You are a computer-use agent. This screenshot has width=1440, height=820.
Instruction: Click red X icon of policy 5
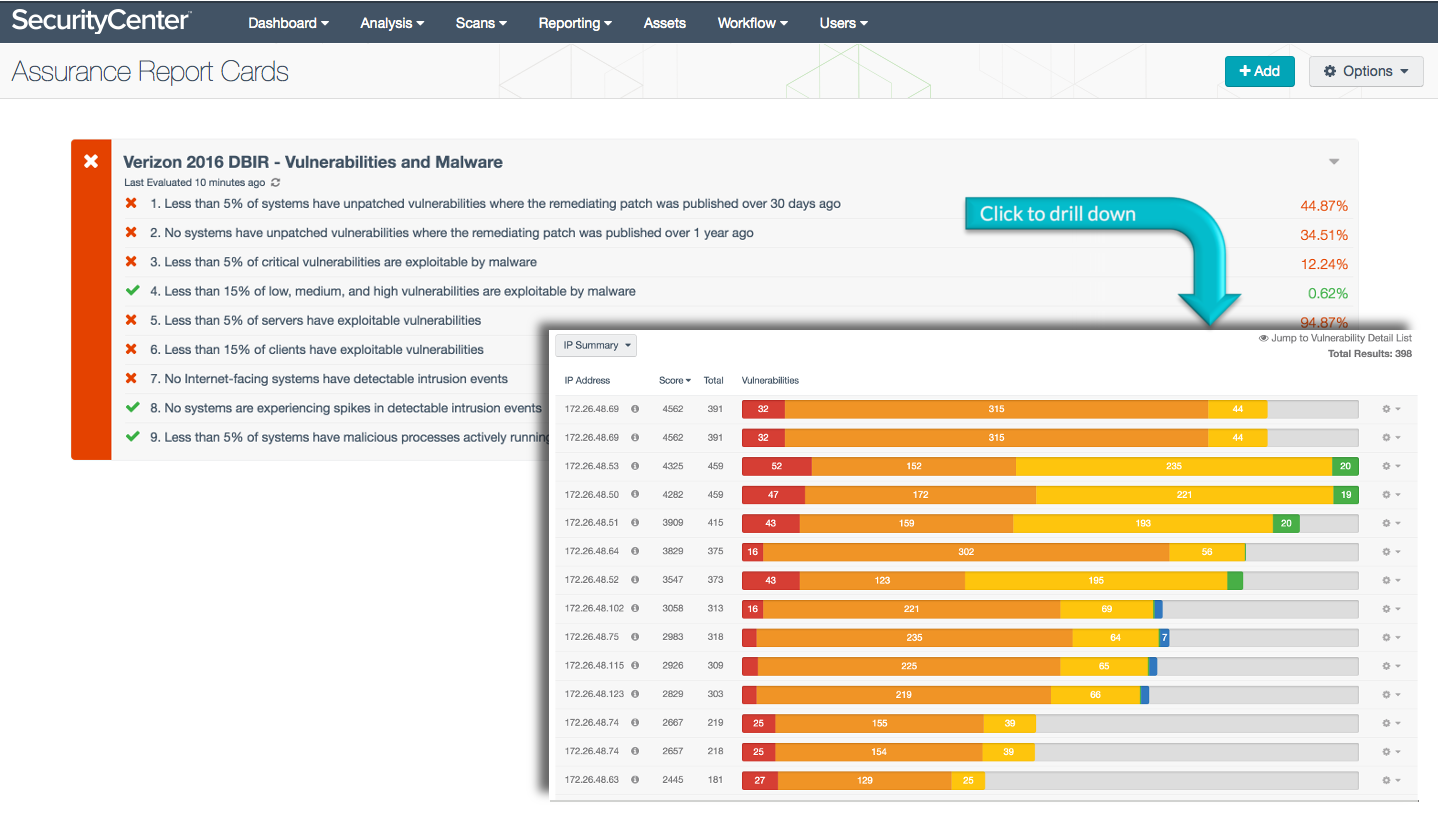tap(131, 320)
